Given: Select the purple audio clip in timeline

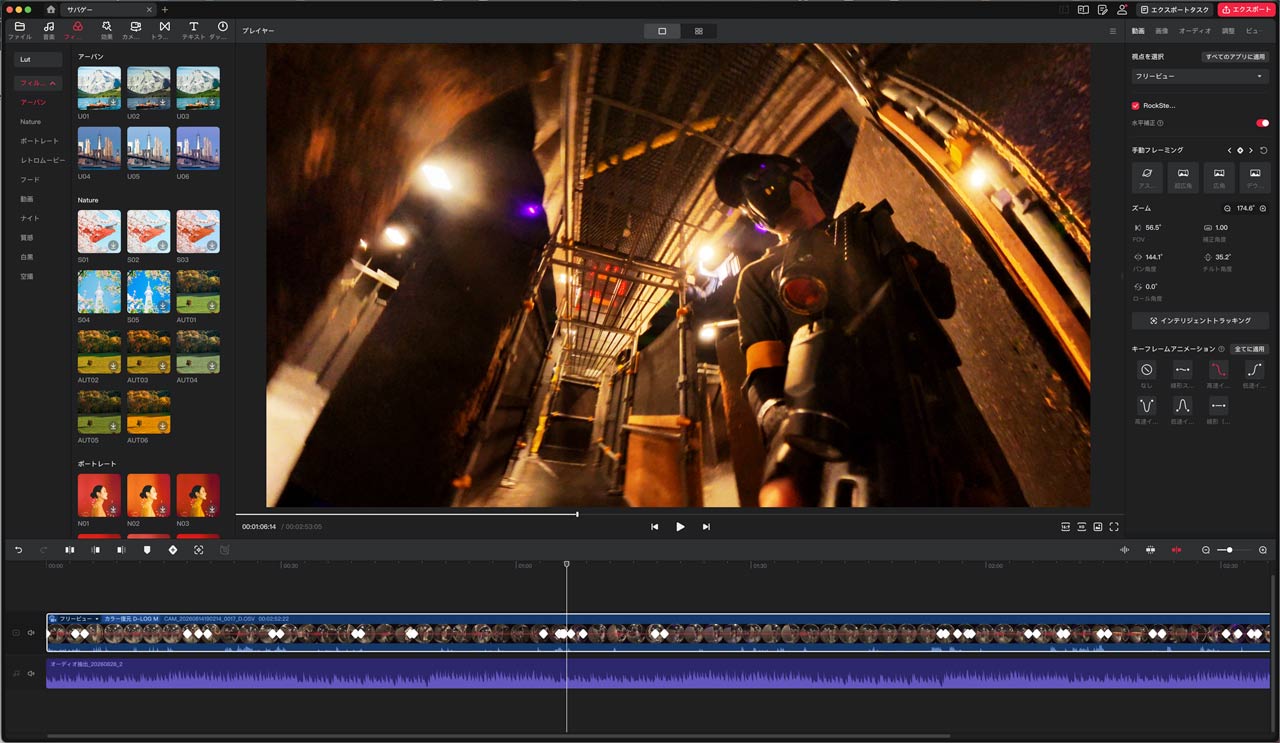Looking at the screenshot, I should tap(658, 673).
